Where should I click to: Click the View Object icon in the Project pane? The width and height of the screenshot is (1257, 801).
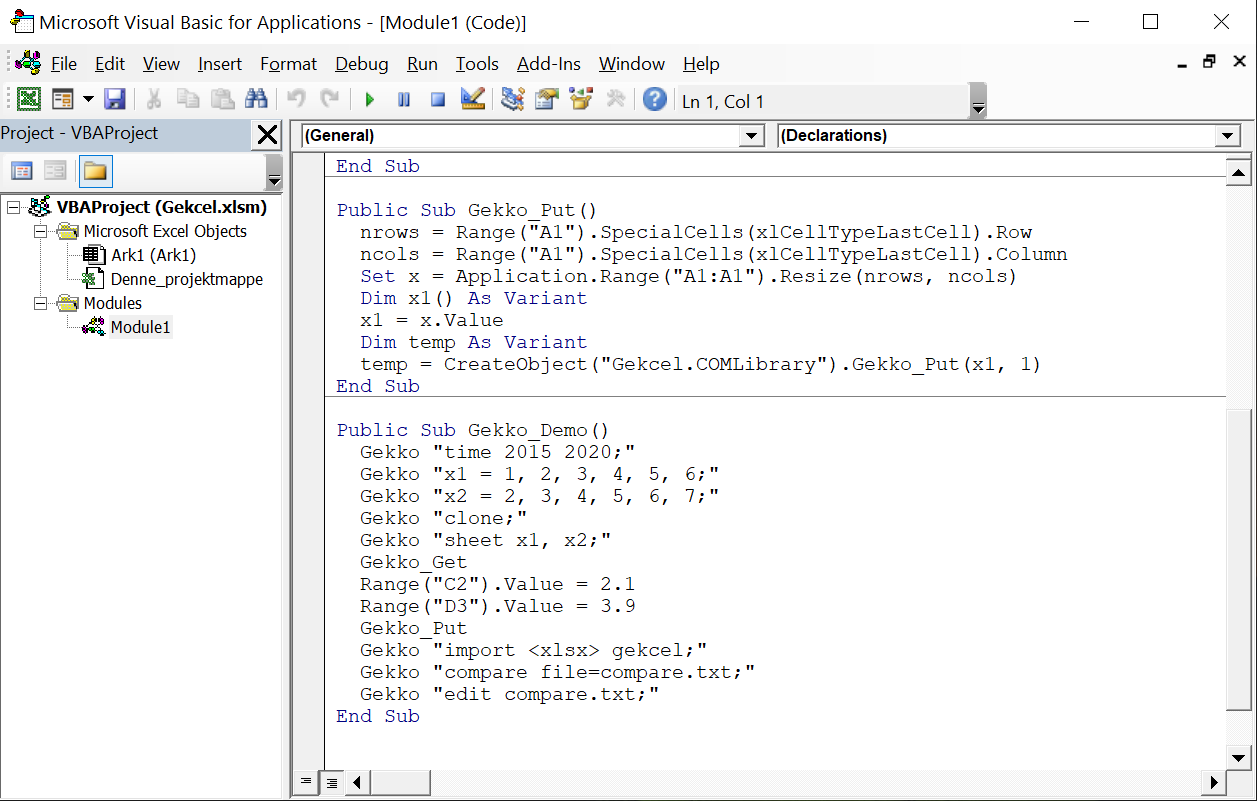55,171
